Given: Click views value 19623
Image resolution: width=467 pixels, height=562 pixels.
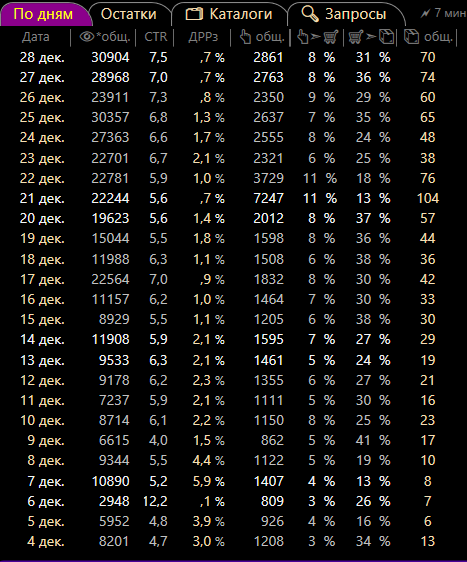Looking at the screenshot, I should pyautogui.click(x=110, y=219).
